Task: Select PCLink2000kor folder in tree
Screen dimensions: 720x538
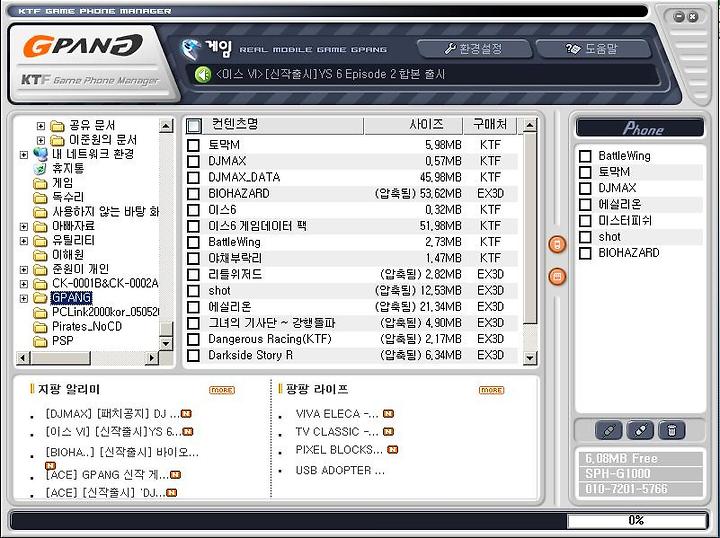Action: (105, 313)
